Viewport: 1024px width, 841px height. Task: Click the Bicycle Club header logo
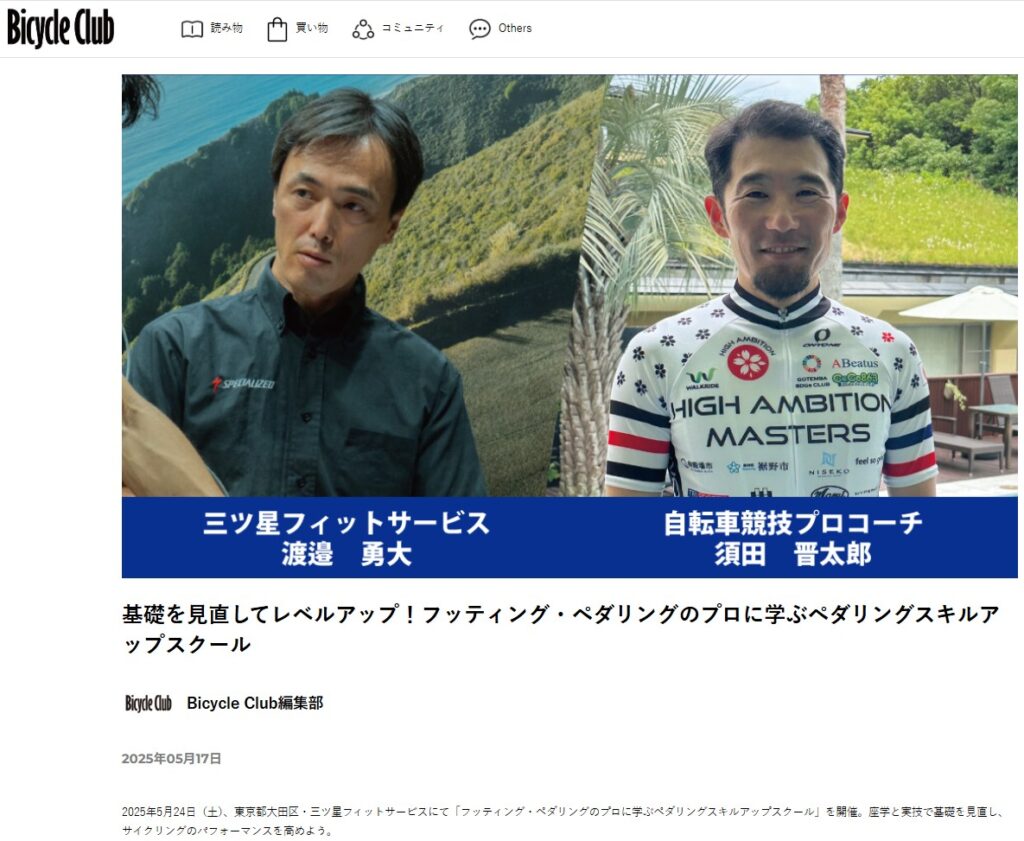coord(60,28)
